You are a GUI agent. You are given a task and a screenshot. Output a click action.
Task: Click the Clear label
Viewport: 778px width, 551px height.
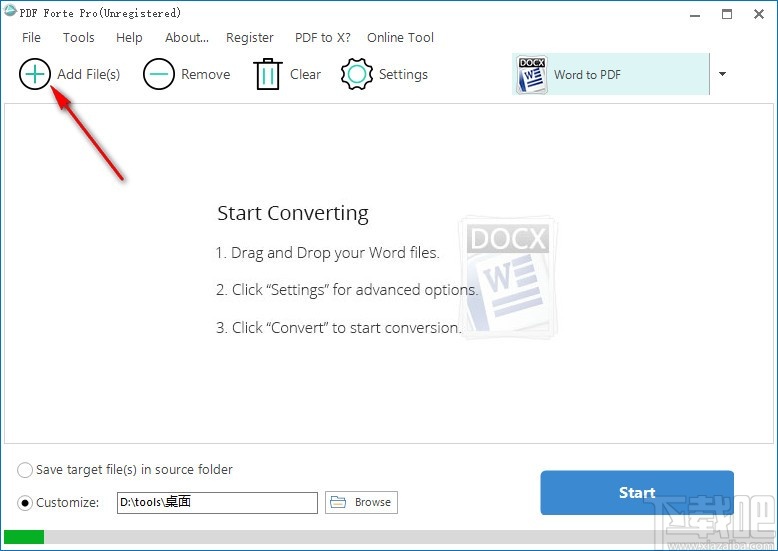(305, 74)
